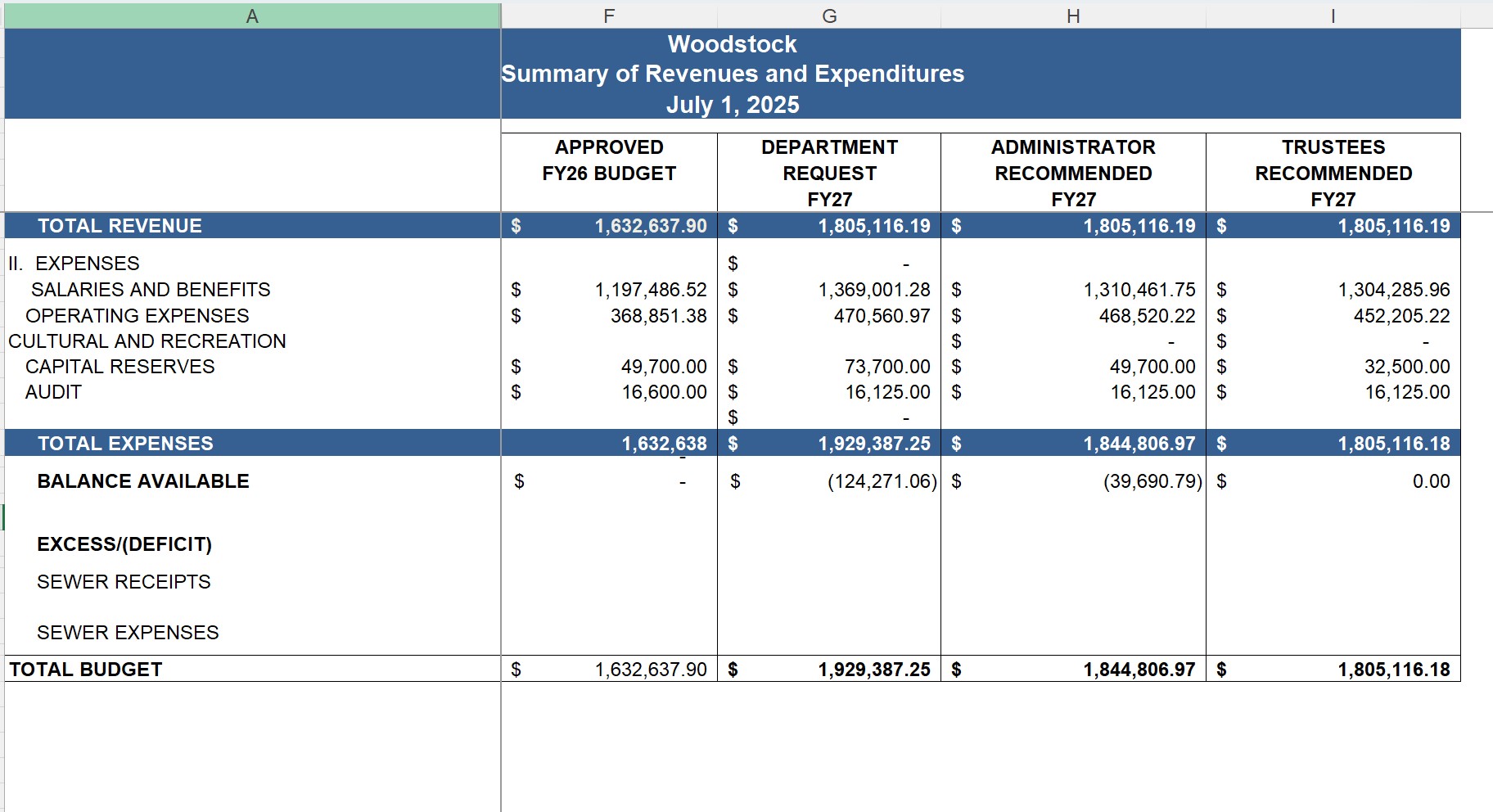The image size is (1493, 812).
Task: Select TRUSTEES RECOMMENDED FY27 header cell
Action: point(1333,173)
